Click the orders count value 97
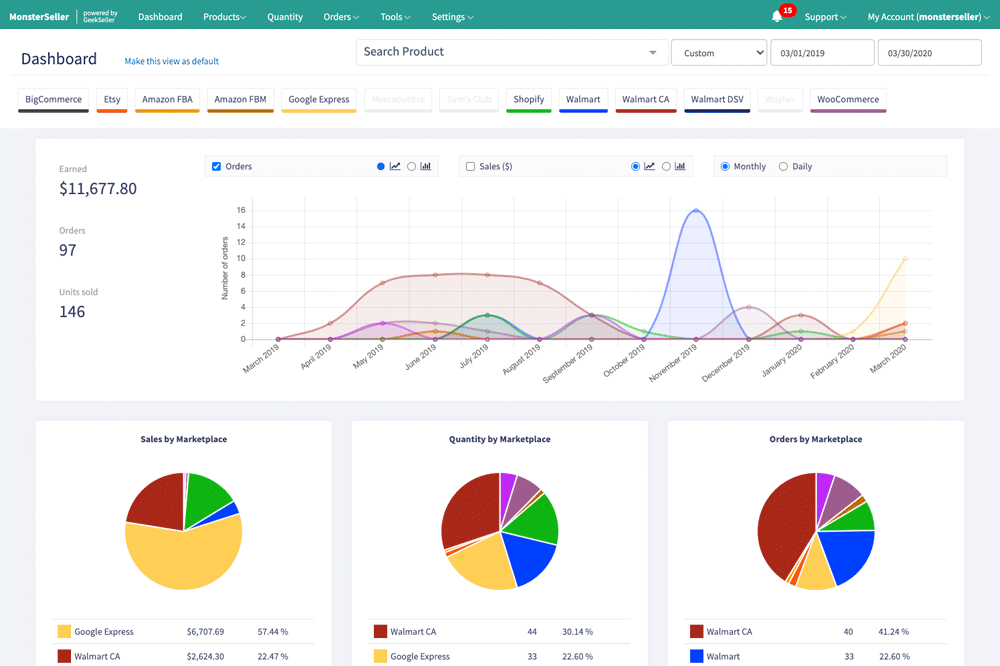 pos(68,250)
